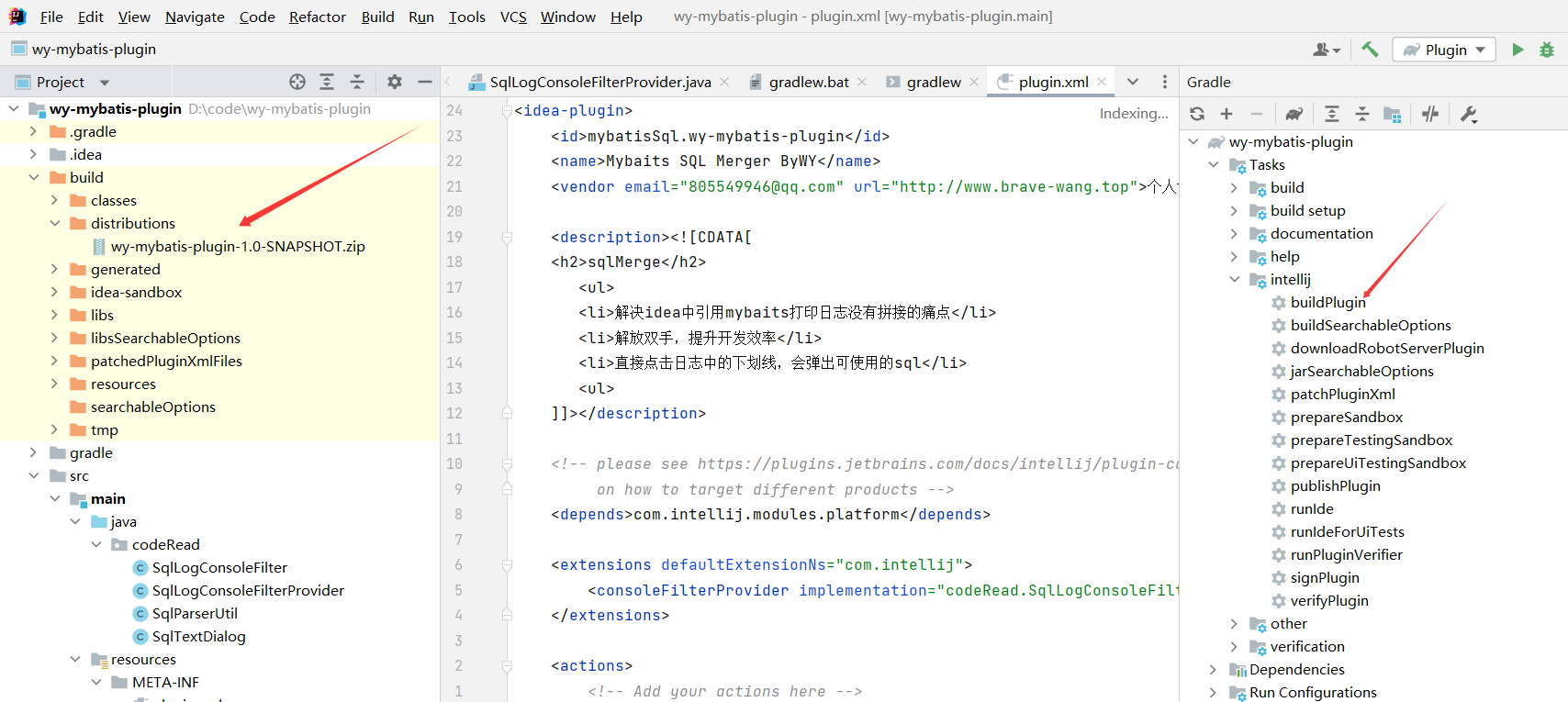The width and height of the screenshot is (1568, 702).
Task: Open Project panel gear options
Action: click(395, 82)
